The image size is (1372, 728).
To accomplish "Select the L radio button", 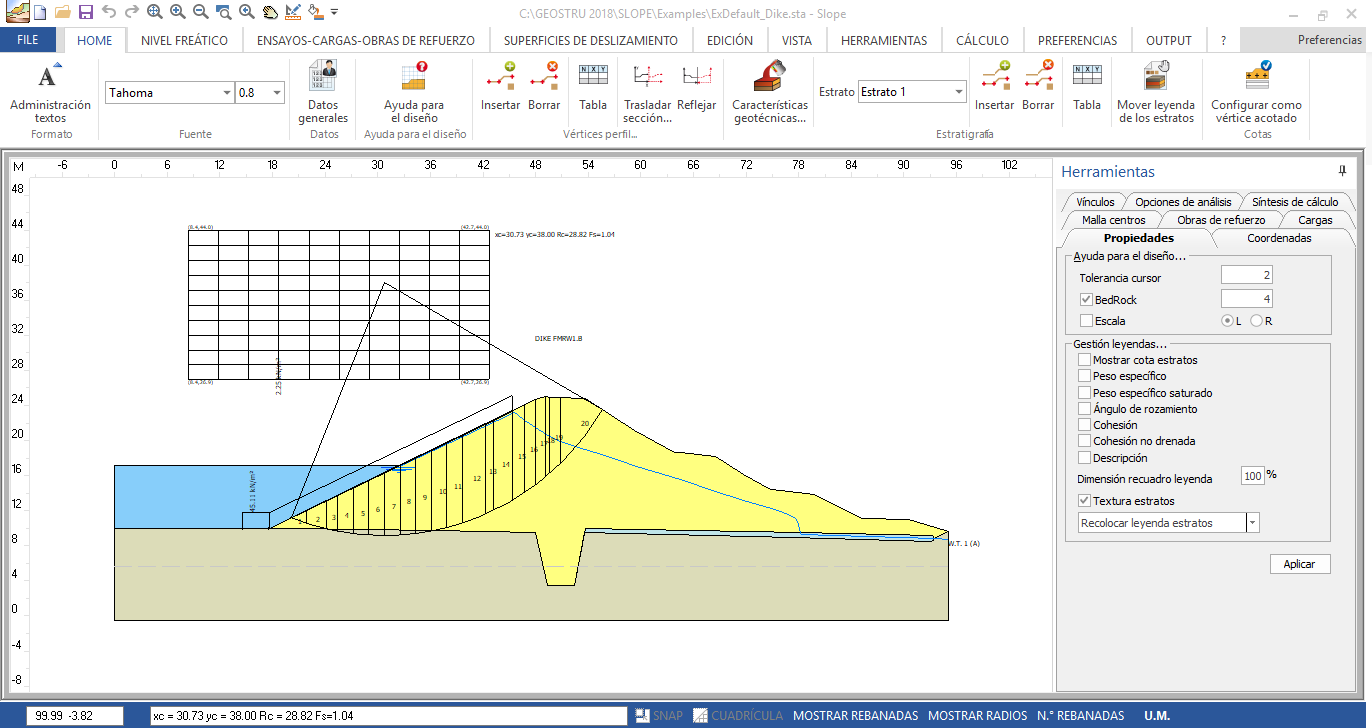I will point(1227,321).
